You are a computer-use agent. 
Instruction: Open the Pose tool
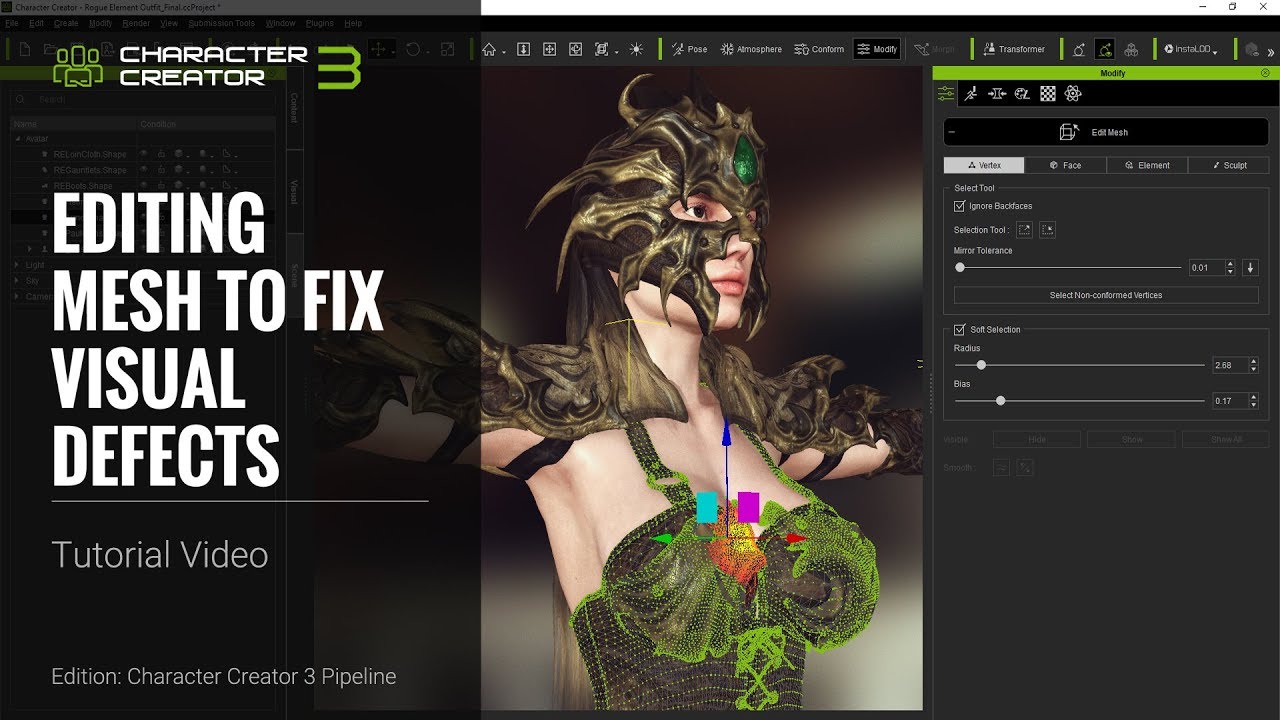click(x=689, y=49)
